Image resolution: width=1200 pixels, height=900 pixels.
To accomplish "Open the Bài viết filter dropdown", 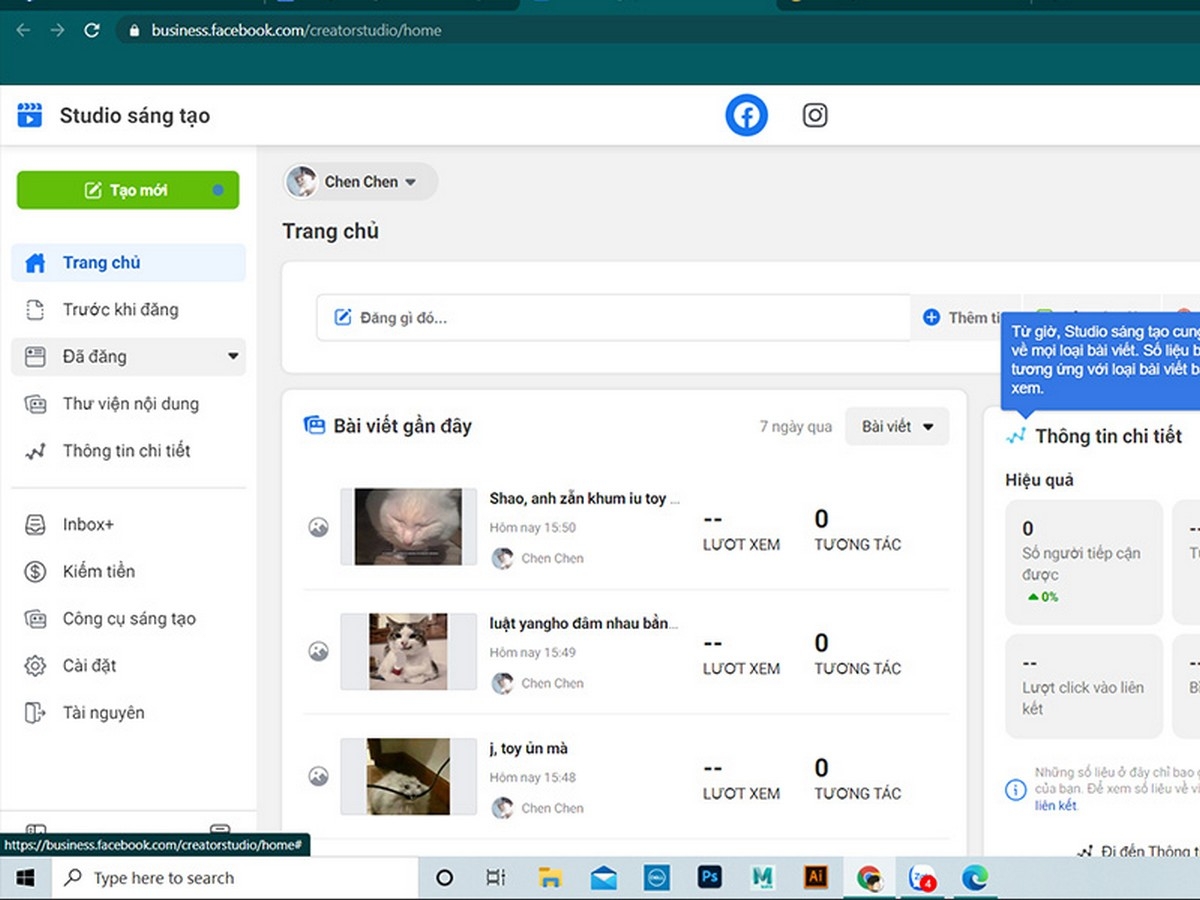I will coord(897,427).
